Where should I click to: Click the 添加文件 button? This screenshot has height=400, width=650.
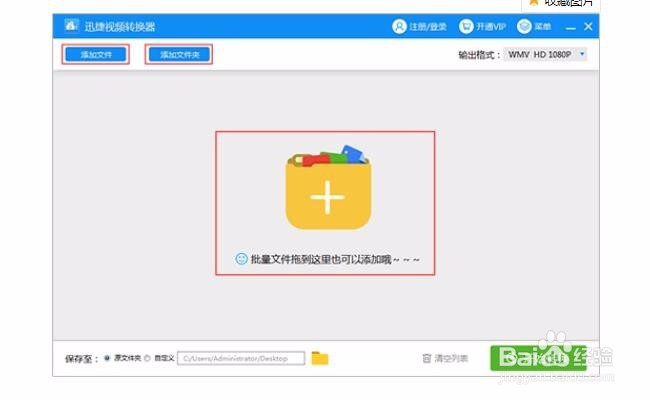tap(96, 54)
